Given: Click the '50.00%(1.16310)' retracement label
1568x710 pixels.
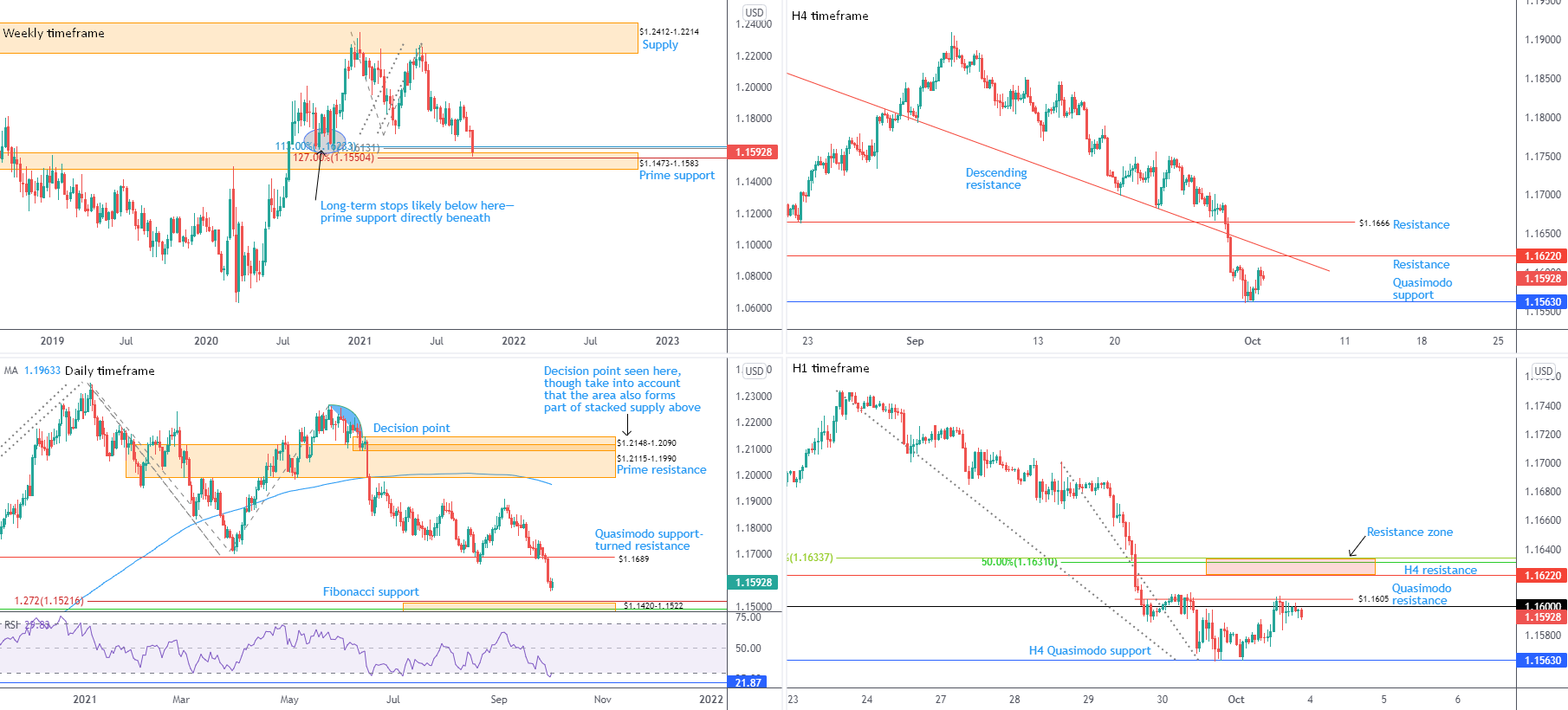Looking at the screenshot, I should [1019, 562].
